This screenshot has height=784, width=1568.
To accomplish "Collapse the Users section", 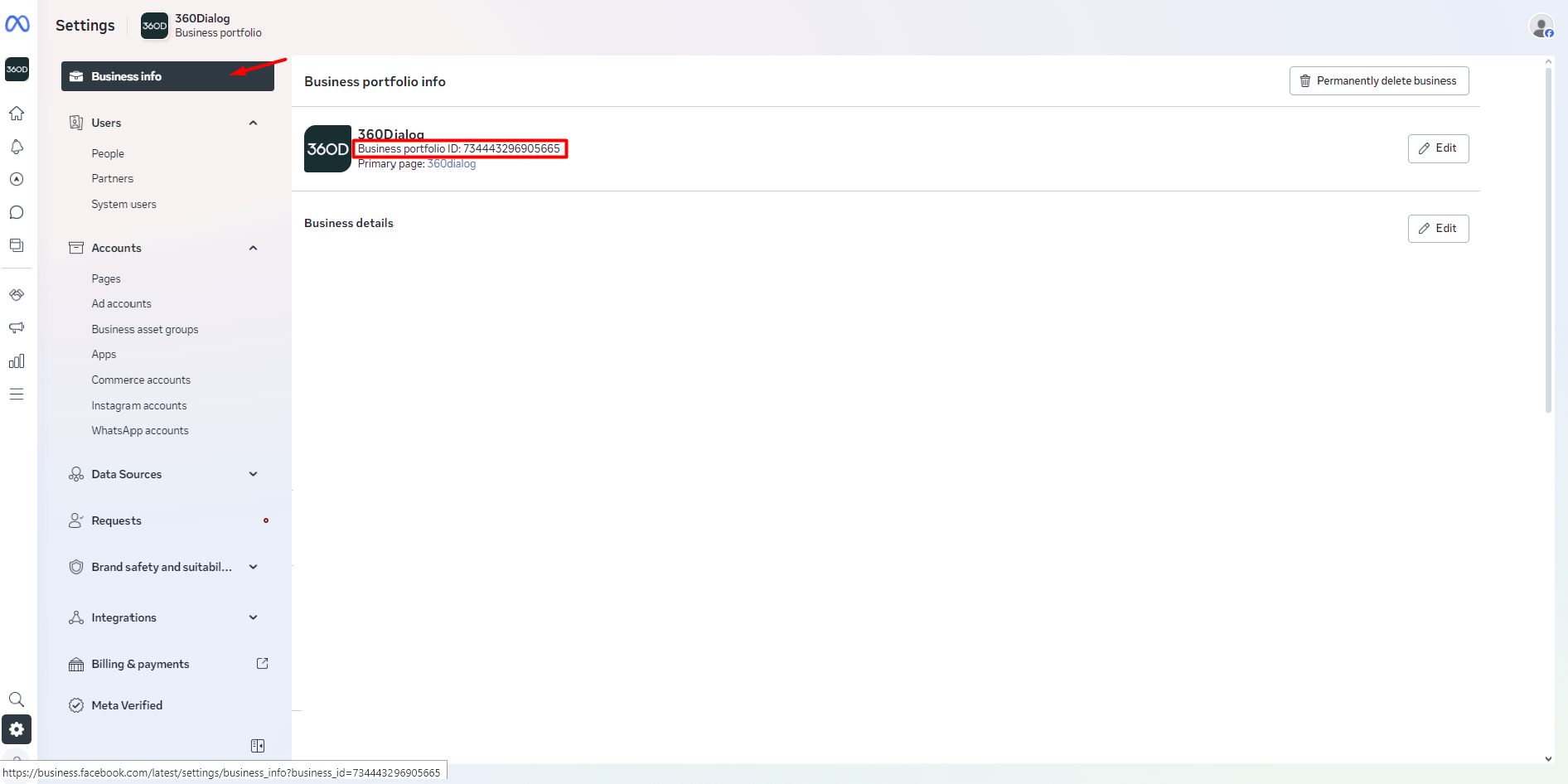I will (253, 123).
